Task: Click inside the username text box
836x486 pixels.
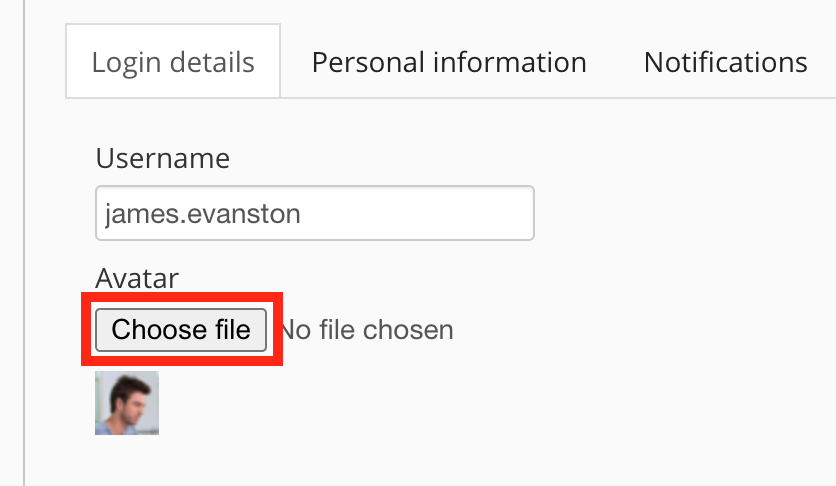Action: point(314,213)
